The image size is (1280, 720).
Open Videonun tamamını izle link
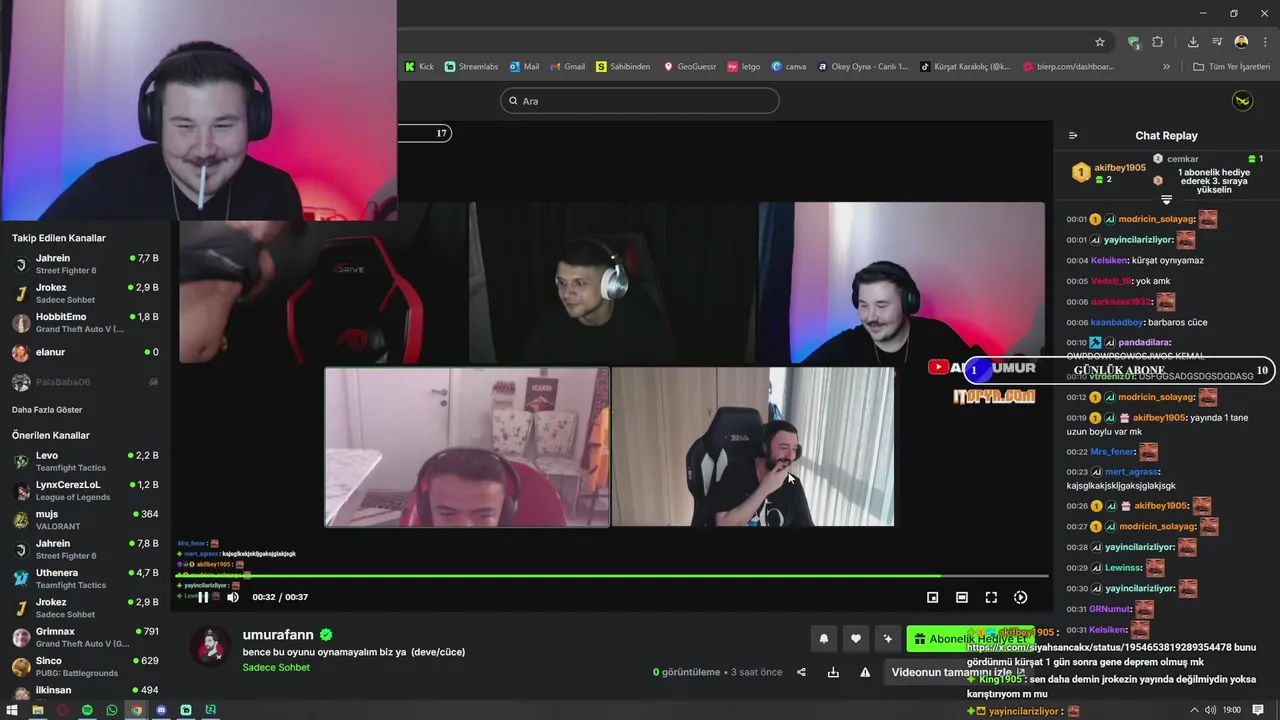(x=958, y=672)
